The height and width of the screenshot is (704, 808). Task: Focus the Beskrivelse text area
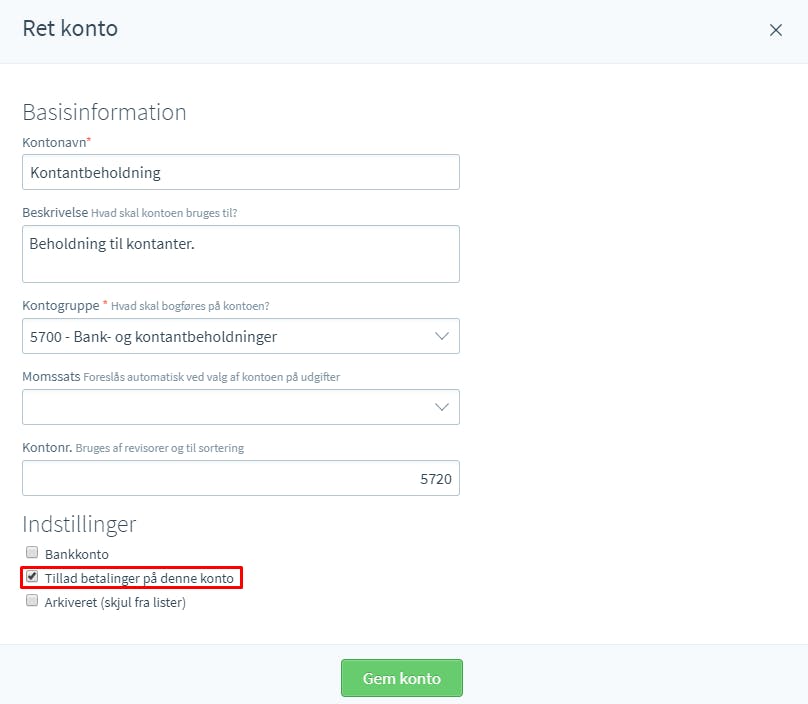coord(241,254)
